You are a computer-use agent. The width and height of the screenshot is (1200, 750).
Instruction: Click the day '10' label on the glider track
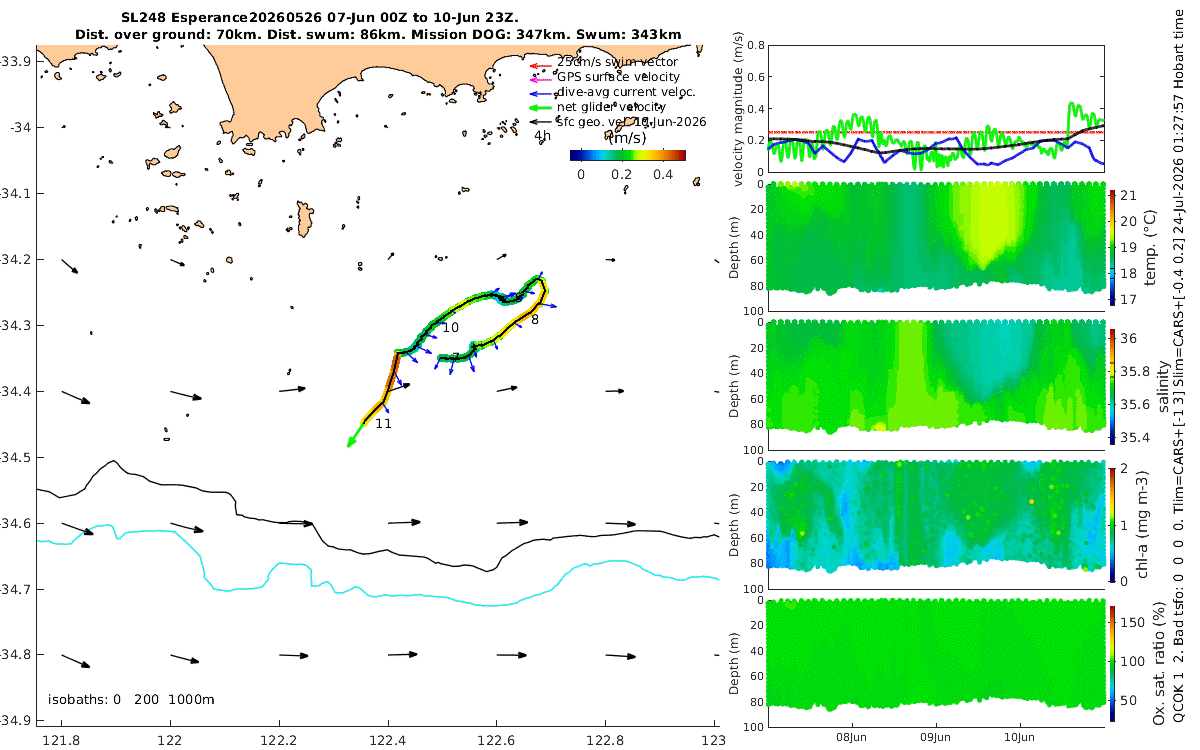click(x=451, y=328)
